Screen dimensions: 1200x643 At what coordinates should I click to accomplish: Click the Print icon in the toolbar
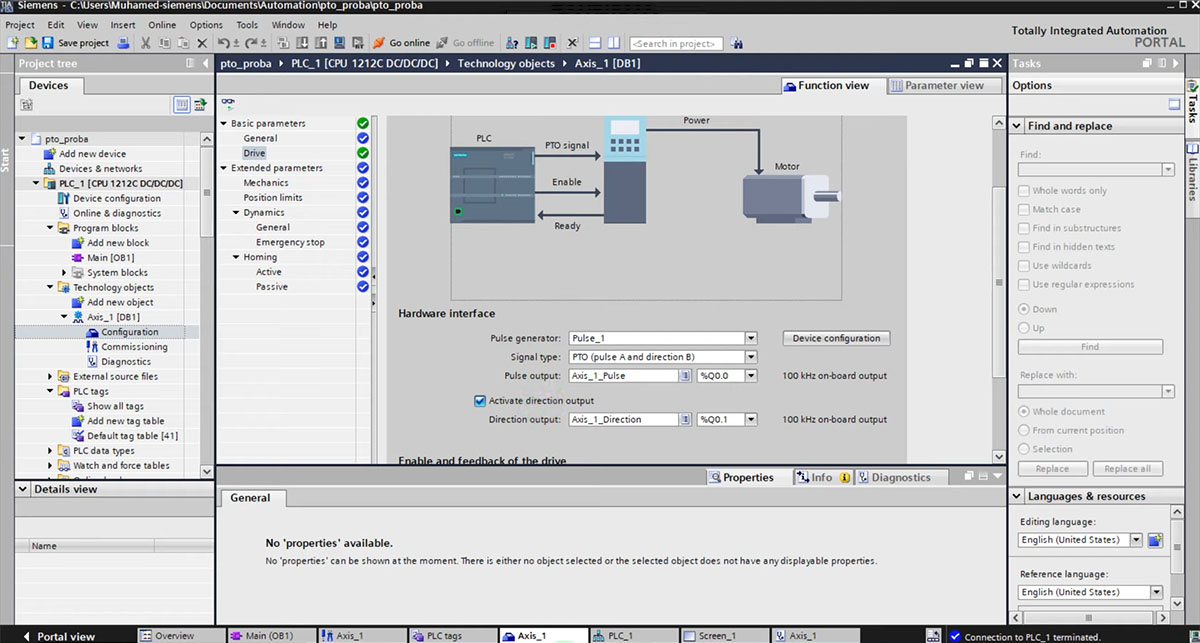point(123,43)
